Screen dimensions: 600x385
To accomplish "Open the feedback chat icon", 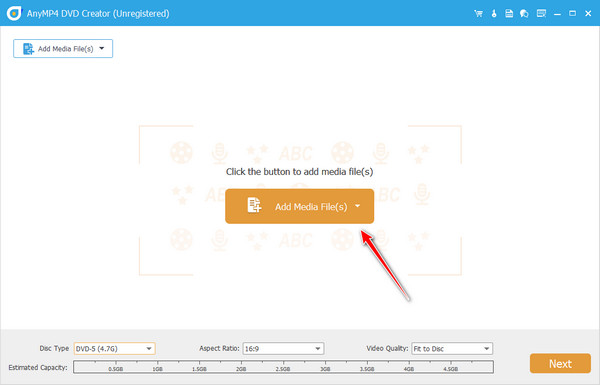I will coord(524,14).
